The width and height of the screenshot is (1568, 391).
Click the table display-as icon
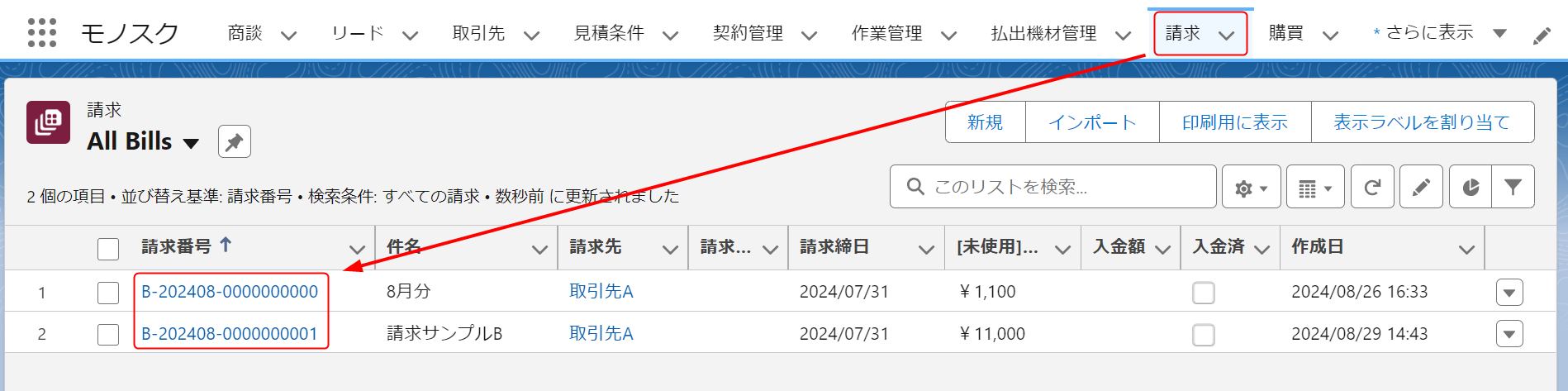click(1314, 188)
